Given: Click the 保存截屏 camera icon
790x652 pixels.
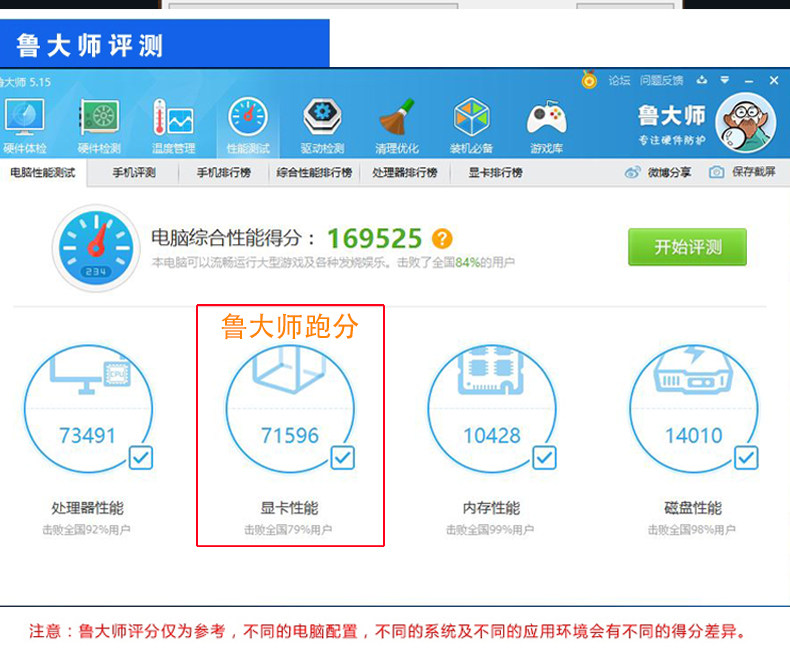Looking at the screenshot, I should pos(716,172).
